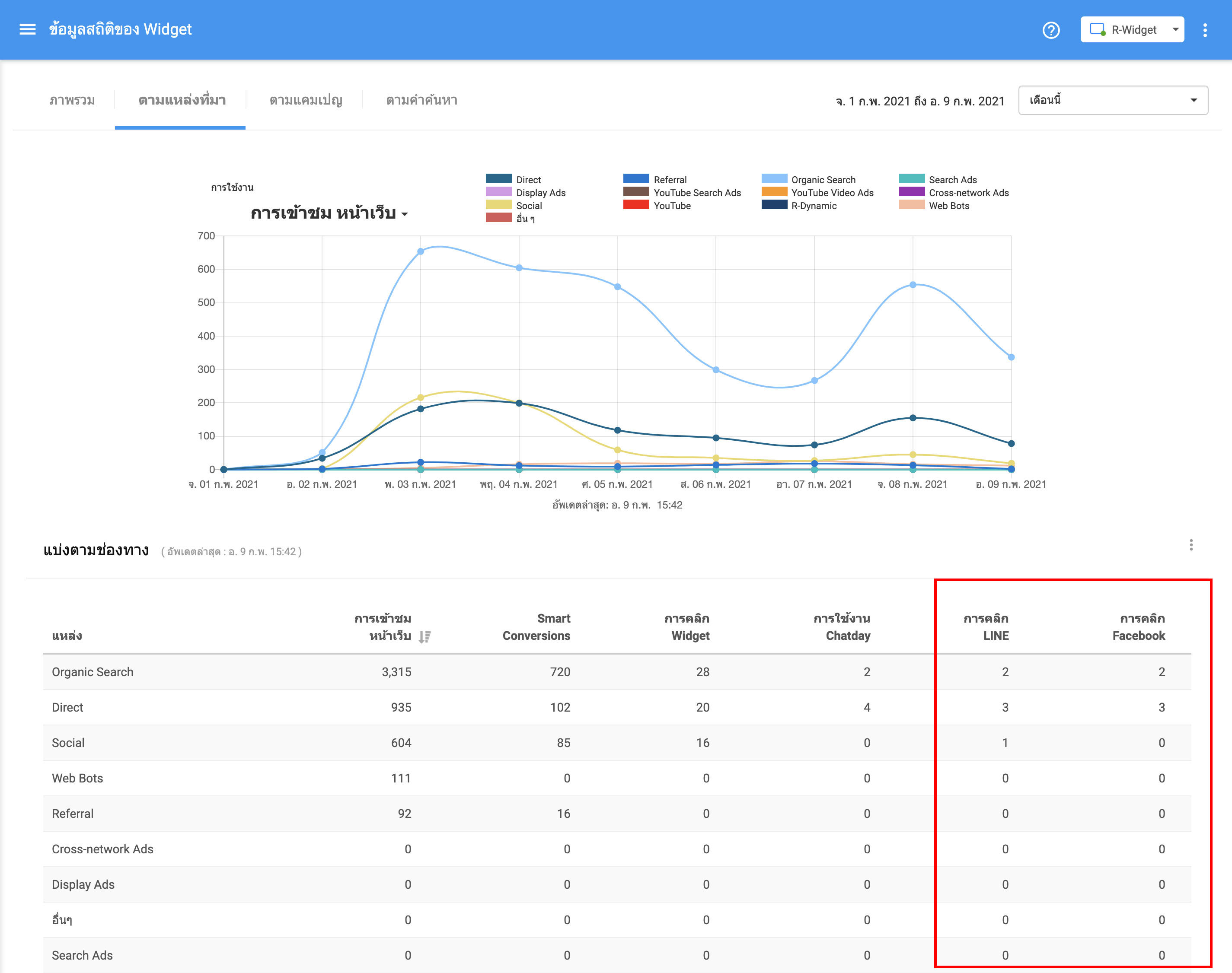
Task: Toggle the Web Bots legend entry
Action: [x=948, y=206]
